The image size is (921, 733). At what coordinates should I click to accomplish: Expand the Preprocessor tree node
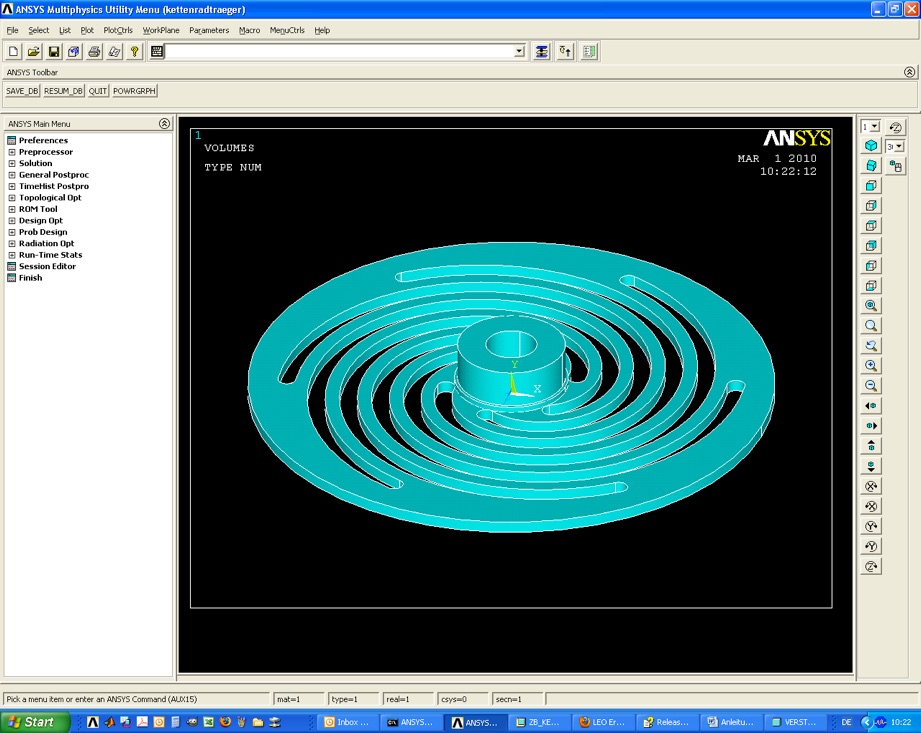click(x=12, y=152)
